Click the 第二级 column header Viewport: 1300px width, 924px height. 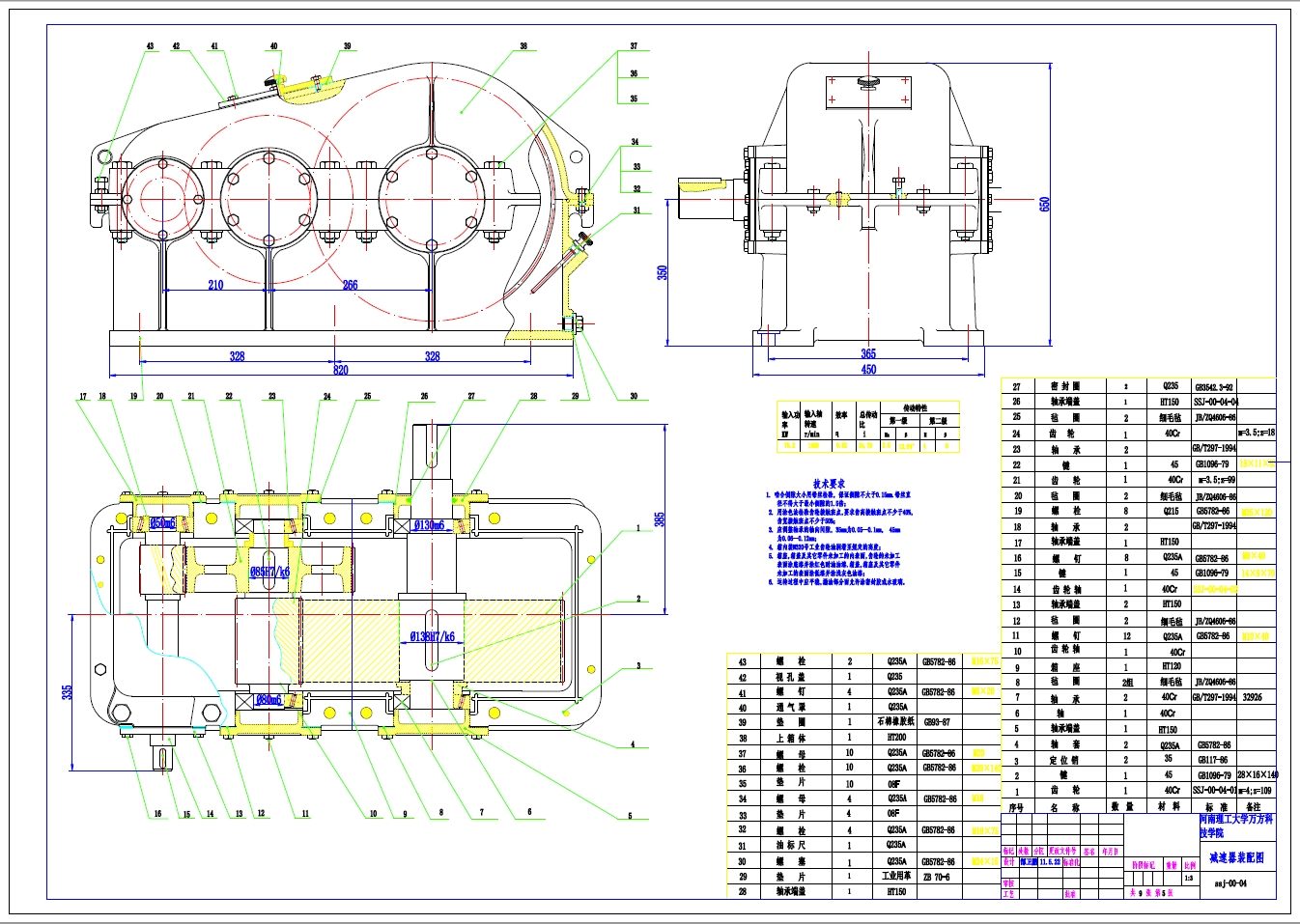pos(938,421)
